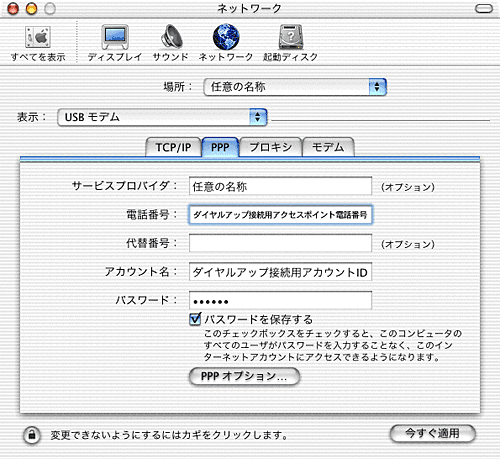This screenshot has width=500, height=459.
Task: Switch to the モデム tab
Action: pos(328,147)
